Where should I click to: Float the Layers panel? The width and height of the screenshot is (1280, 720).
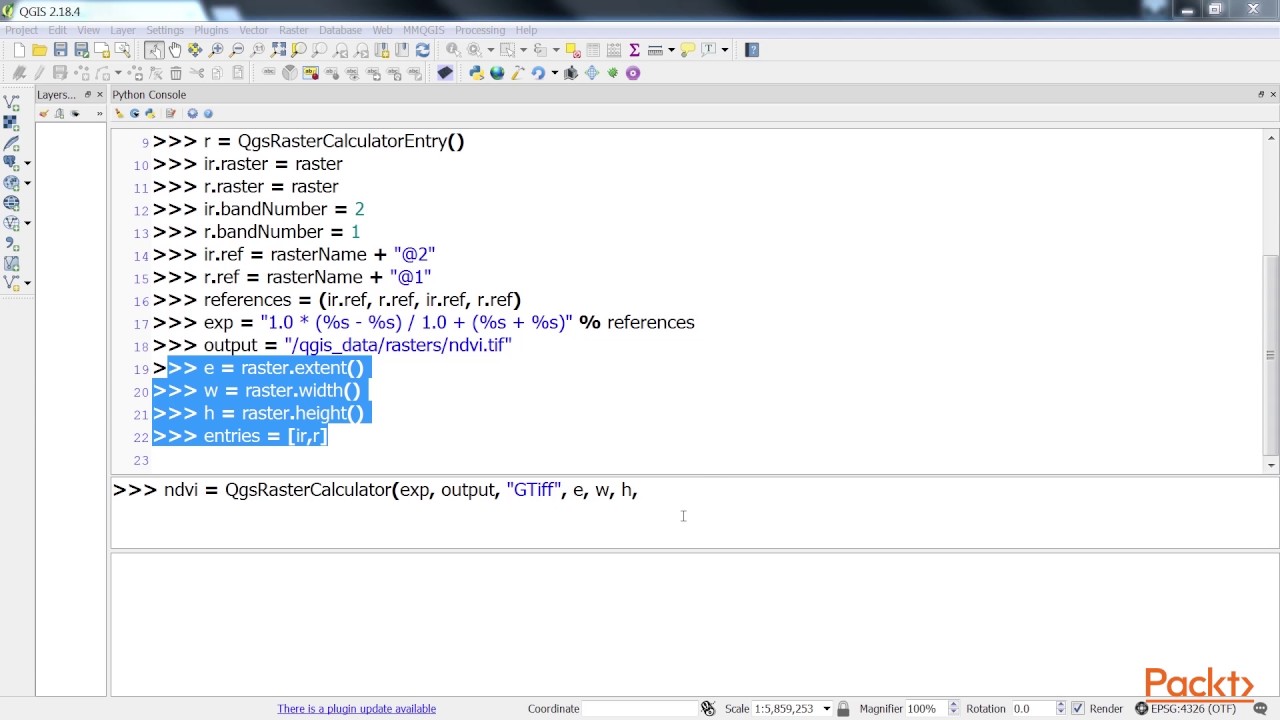point(87,94)
